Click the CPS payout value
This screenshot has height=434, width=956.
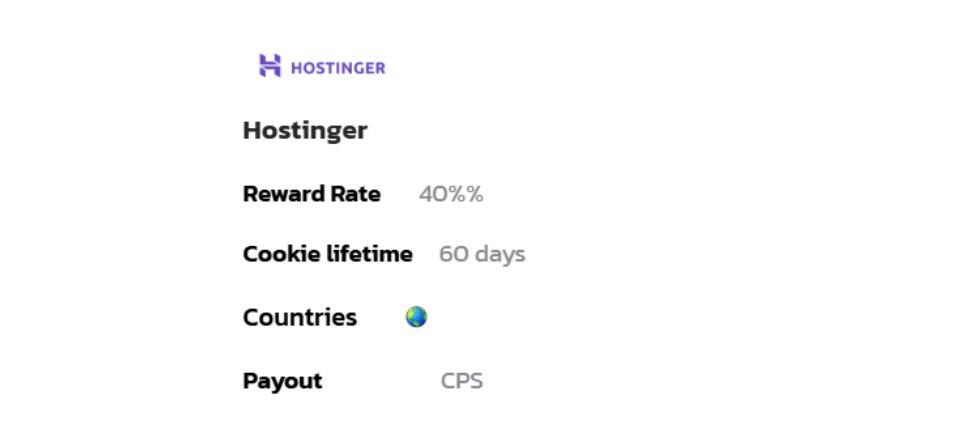[x=462, y=381]
